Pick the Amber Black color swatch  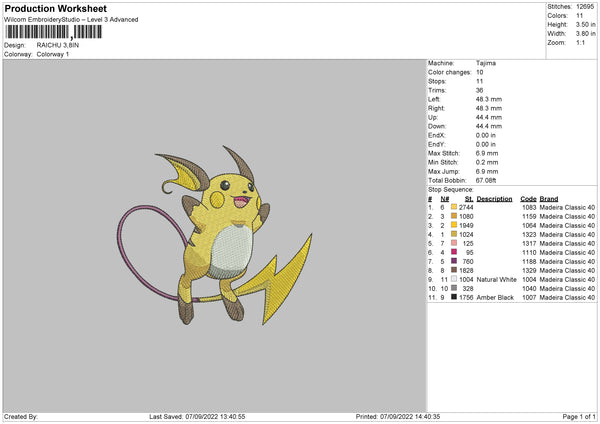tap(454, 297)
